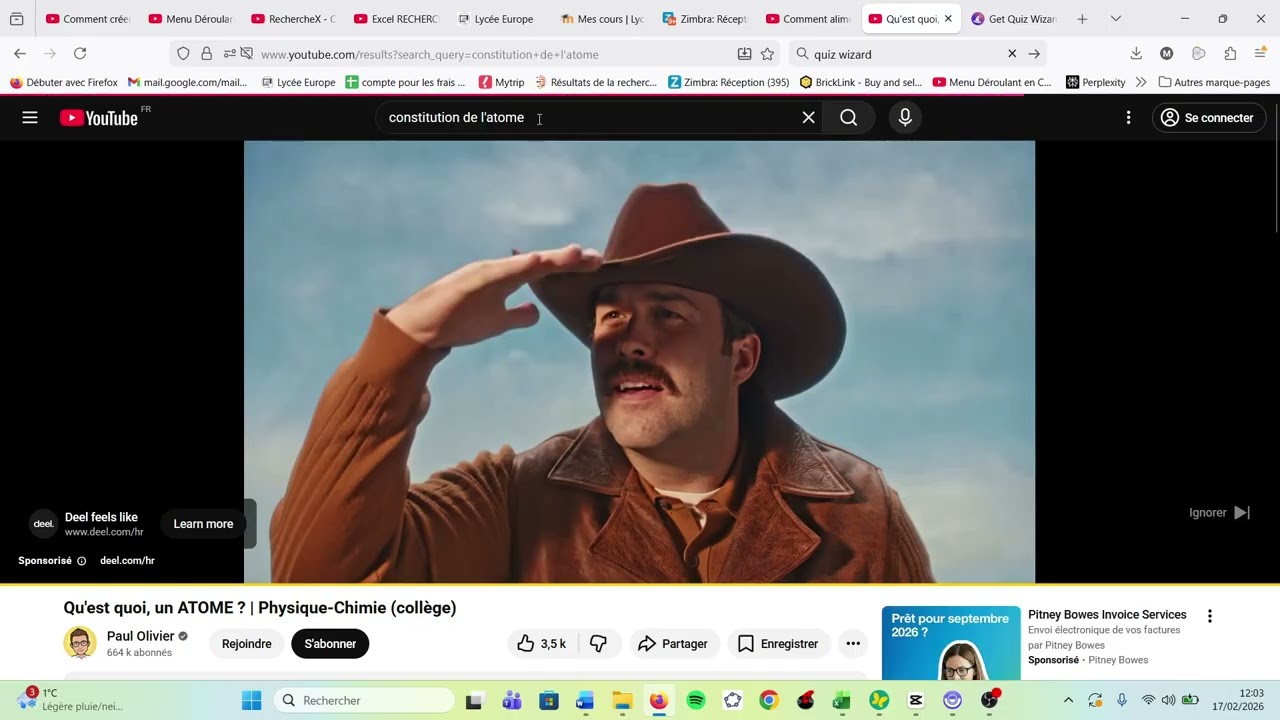Start voice search with microphone icon
The width and height of the screenshot is (1280, 720).
(x=905, y=118)
